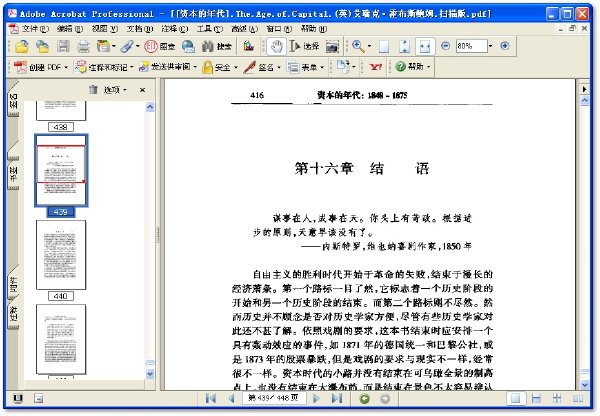
Task: Toggle the navigation pane button in status bar
Action: 18,399
